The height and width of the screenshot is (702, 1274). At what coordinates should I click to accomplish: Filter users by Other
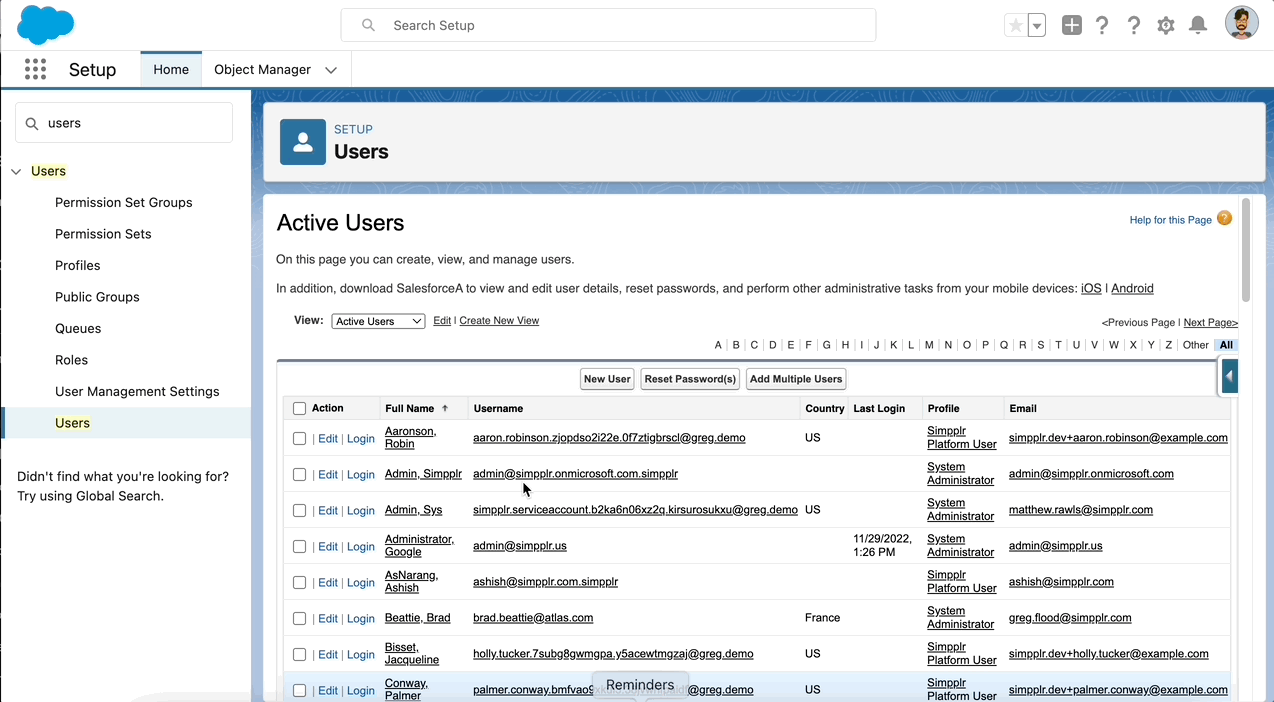(x=1196, y=345)
